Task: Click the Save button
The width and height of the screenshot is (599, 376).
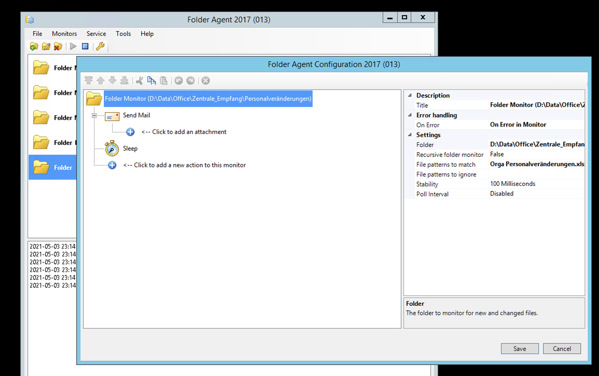Action: point(520,348)
